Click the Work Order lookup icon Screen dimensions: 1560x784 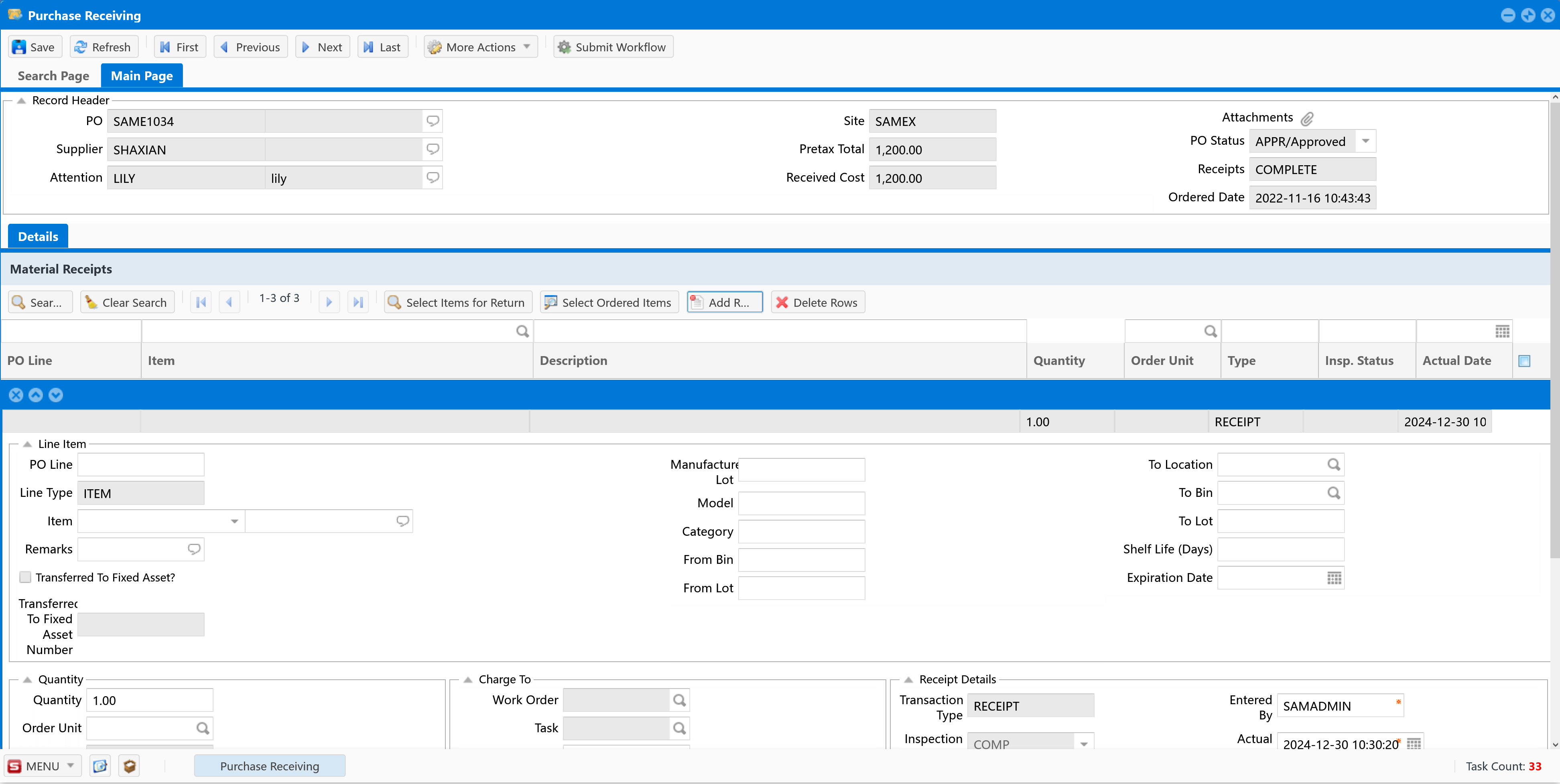[679, 700]
